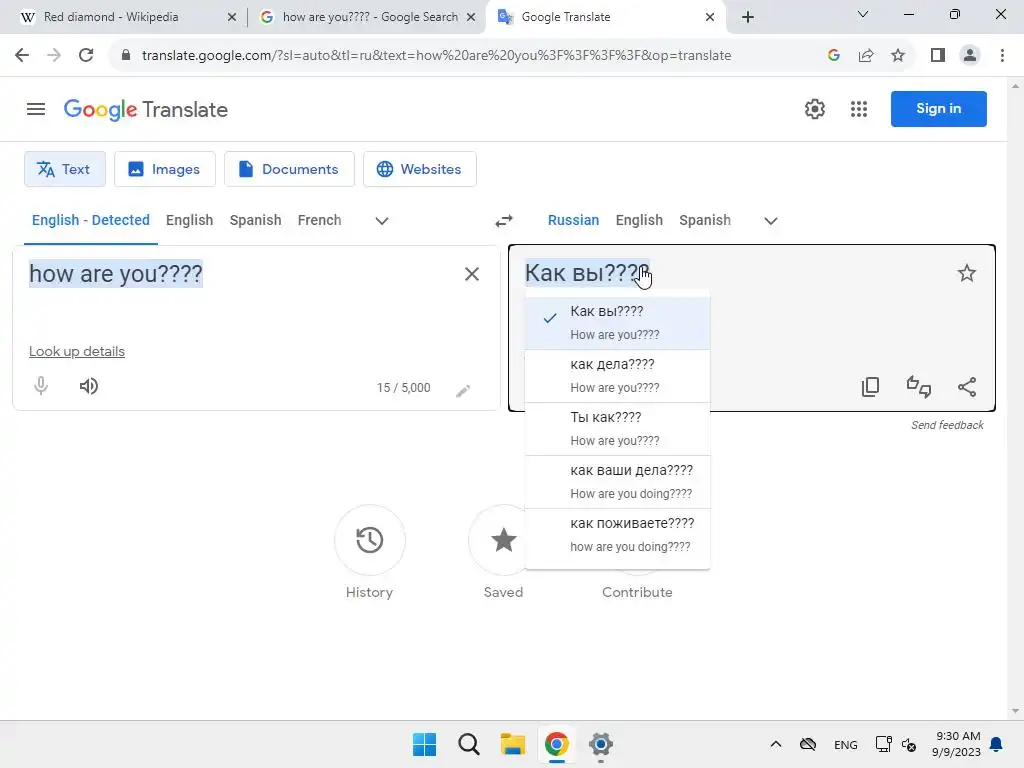Show hidden system tray icons
The width and height of the screenshot is (1024, 768).
point(776,744)
